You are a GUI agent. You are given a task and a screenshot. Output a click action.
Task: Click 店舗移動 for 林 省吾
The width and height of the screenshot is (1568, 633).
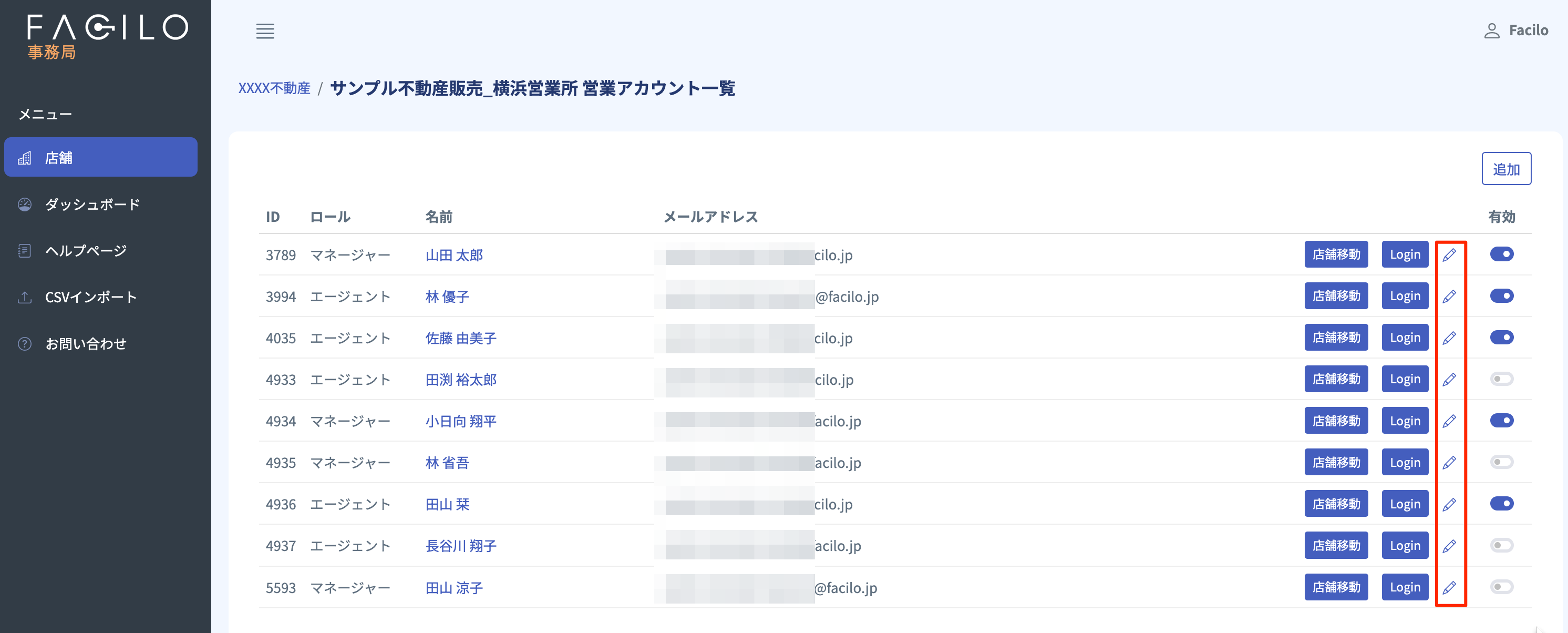pyautogui.click(x=1335, y=463)
